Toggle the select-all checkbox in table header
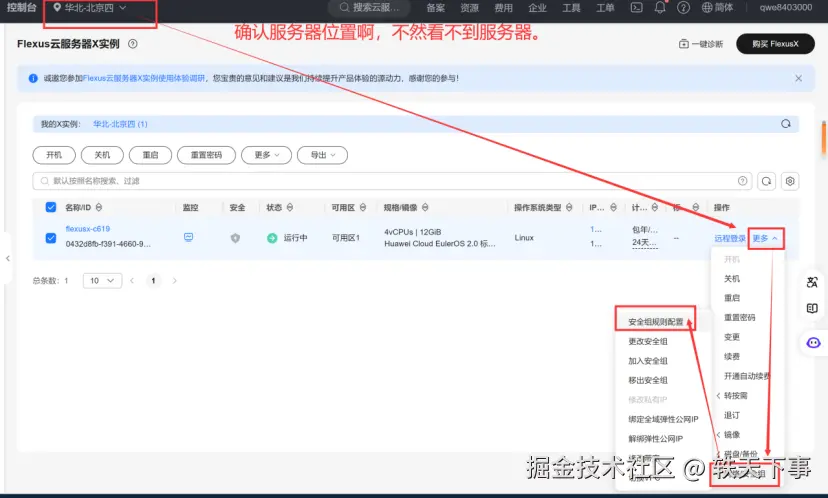This screenshot has width=828, height=498. pyautogui.click(x=51, y=207)
